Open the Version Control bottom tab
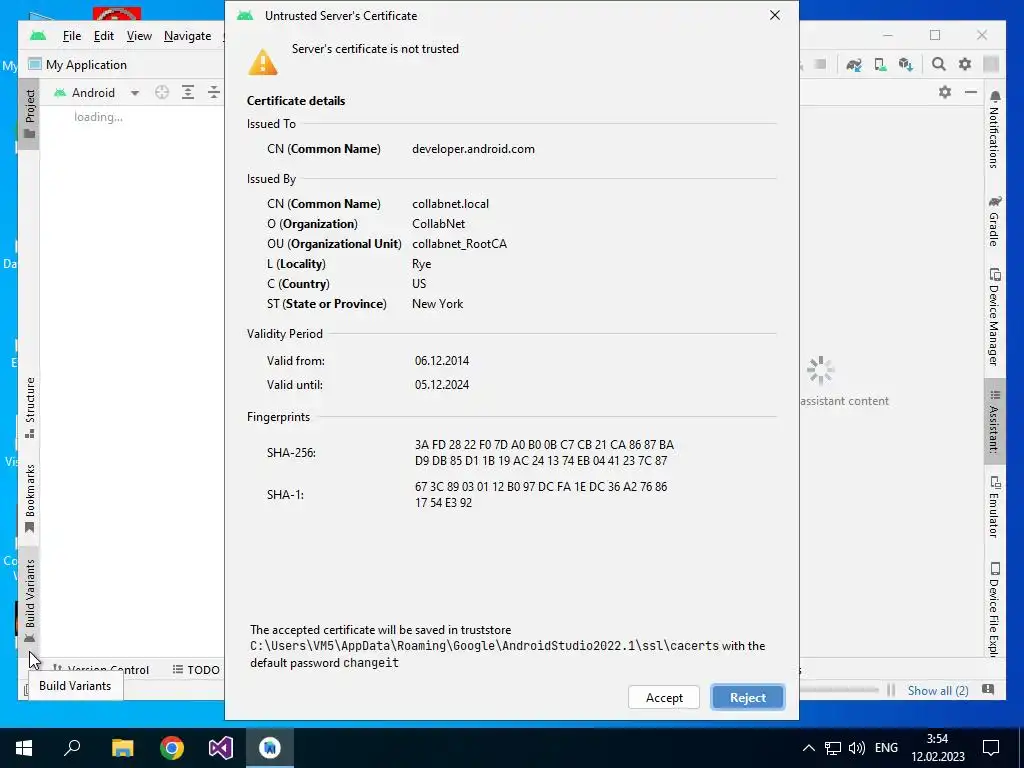The width and height of the screenshot is (1024, 768). pos(101,669)
